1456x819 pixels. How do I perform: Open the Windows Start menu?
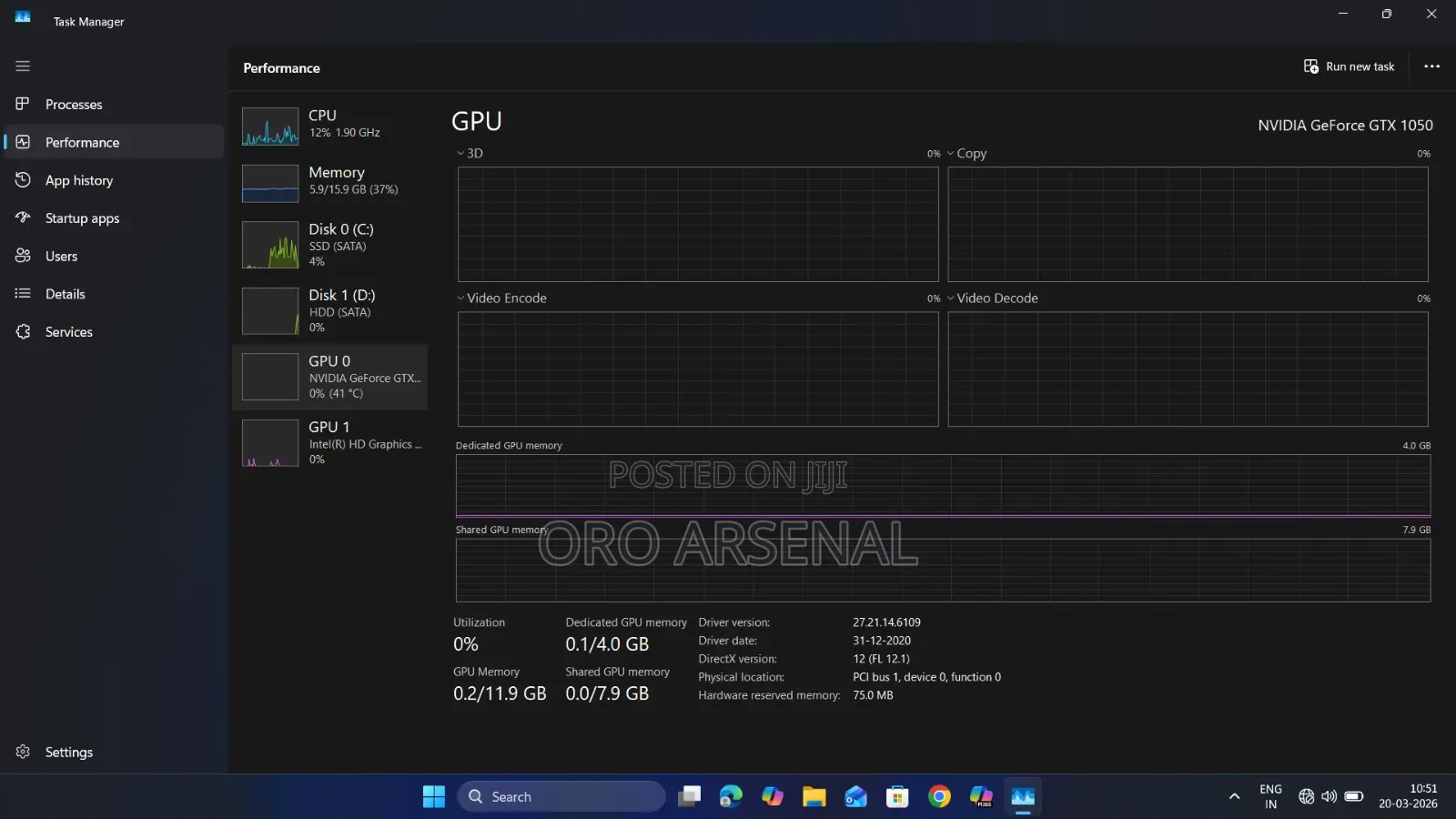[x=434, y=797]
